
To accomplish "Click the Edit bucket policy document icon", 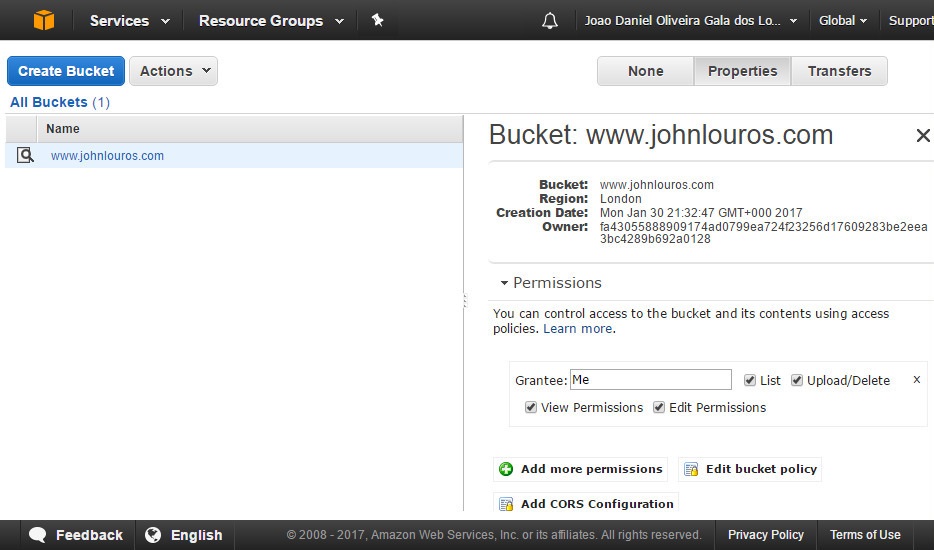I will click(x=691, y=469).
